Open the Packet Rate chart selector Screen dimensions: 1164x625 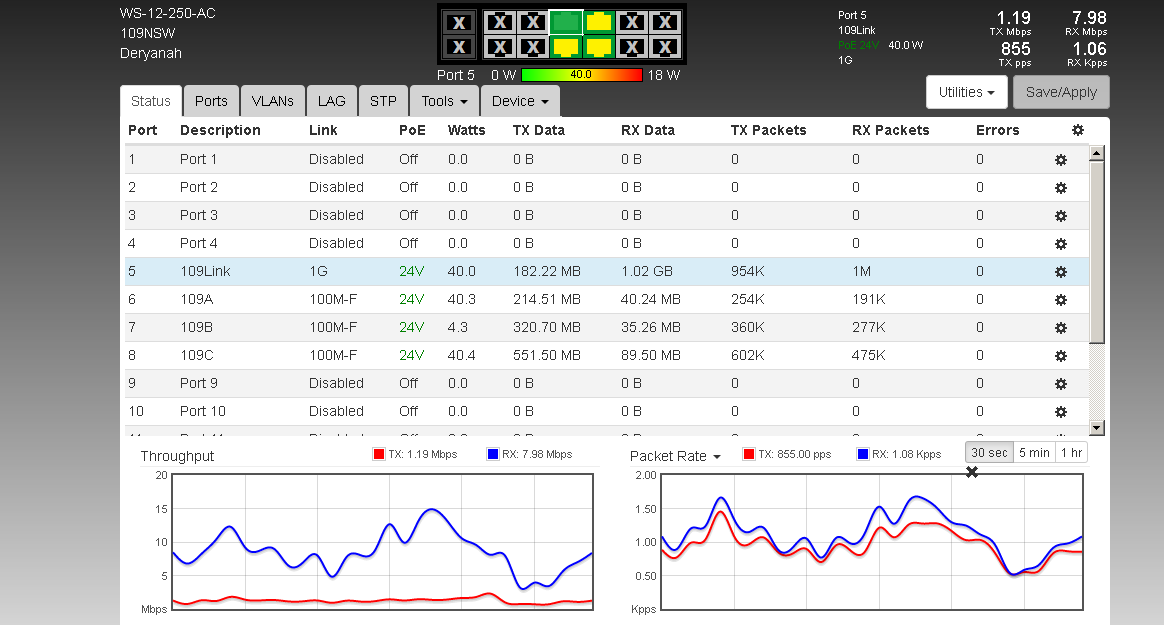click(675, 456)
